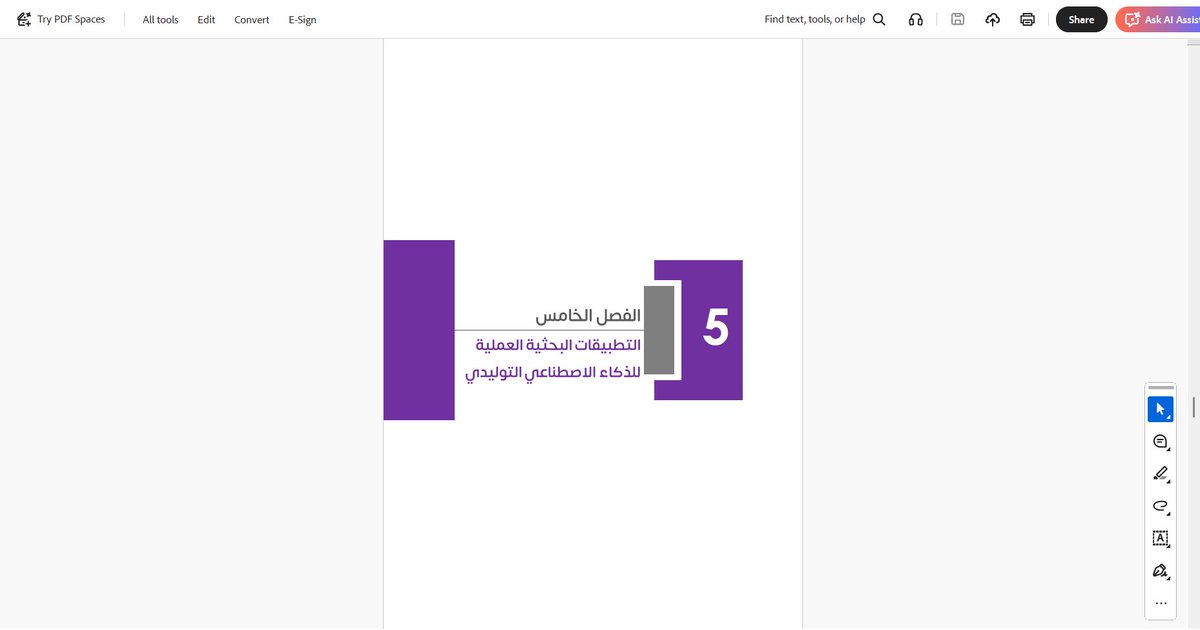Click the cloud upload icon
1200x630 pixels.
click(992, 19)
